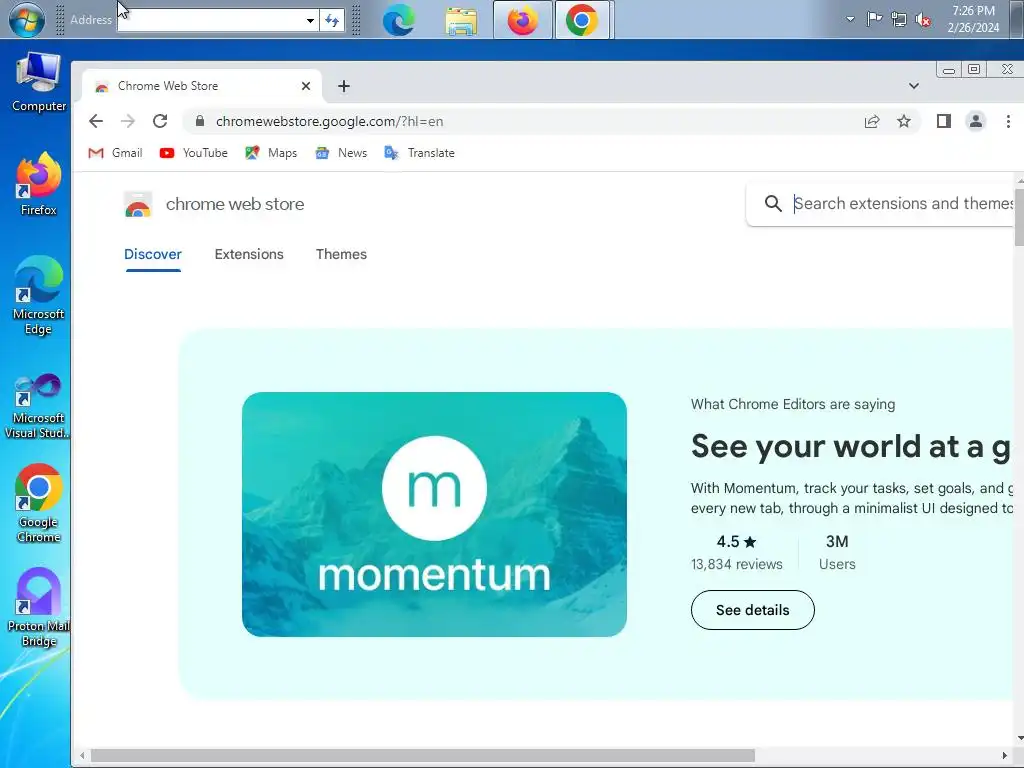Switch to the Themes tab
The width and height of the screenshot is (1024, 768).
tap(341, 254)
